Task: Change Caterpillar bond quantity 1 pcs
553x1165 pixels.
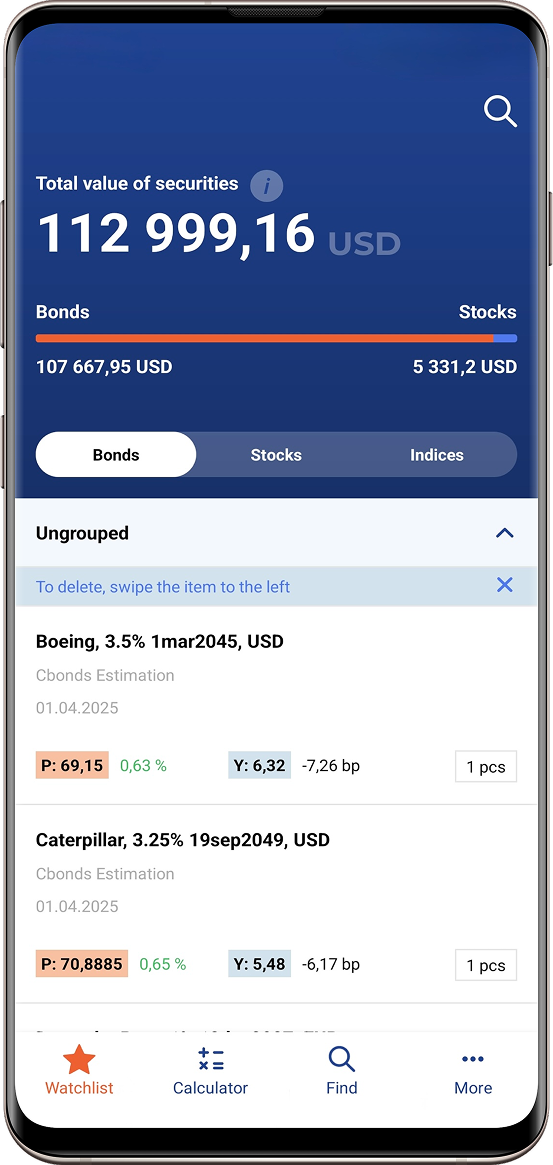Action: click(x=486, y=965)
